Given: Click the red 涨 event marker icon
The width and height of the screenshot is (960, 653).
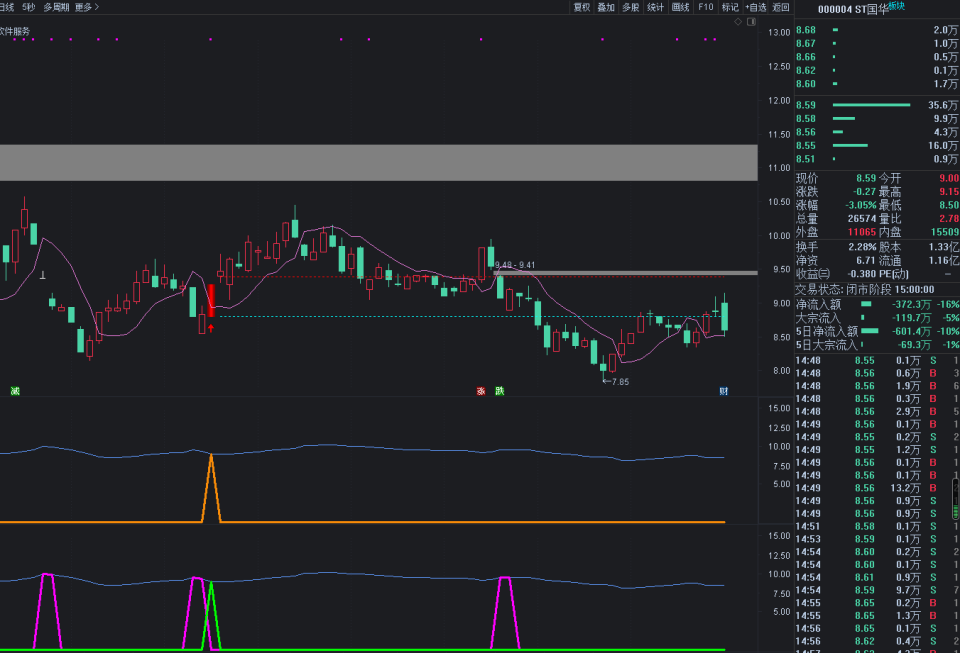Looking at the screenshot, I should pos(481,391).
